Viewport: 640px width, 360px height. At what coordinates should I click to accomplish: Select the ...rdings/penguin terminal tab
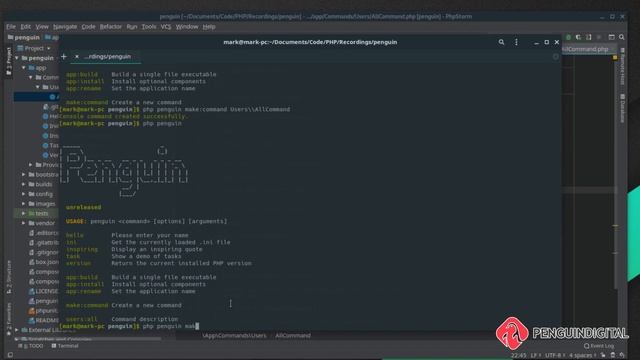[x=107, y=56]
